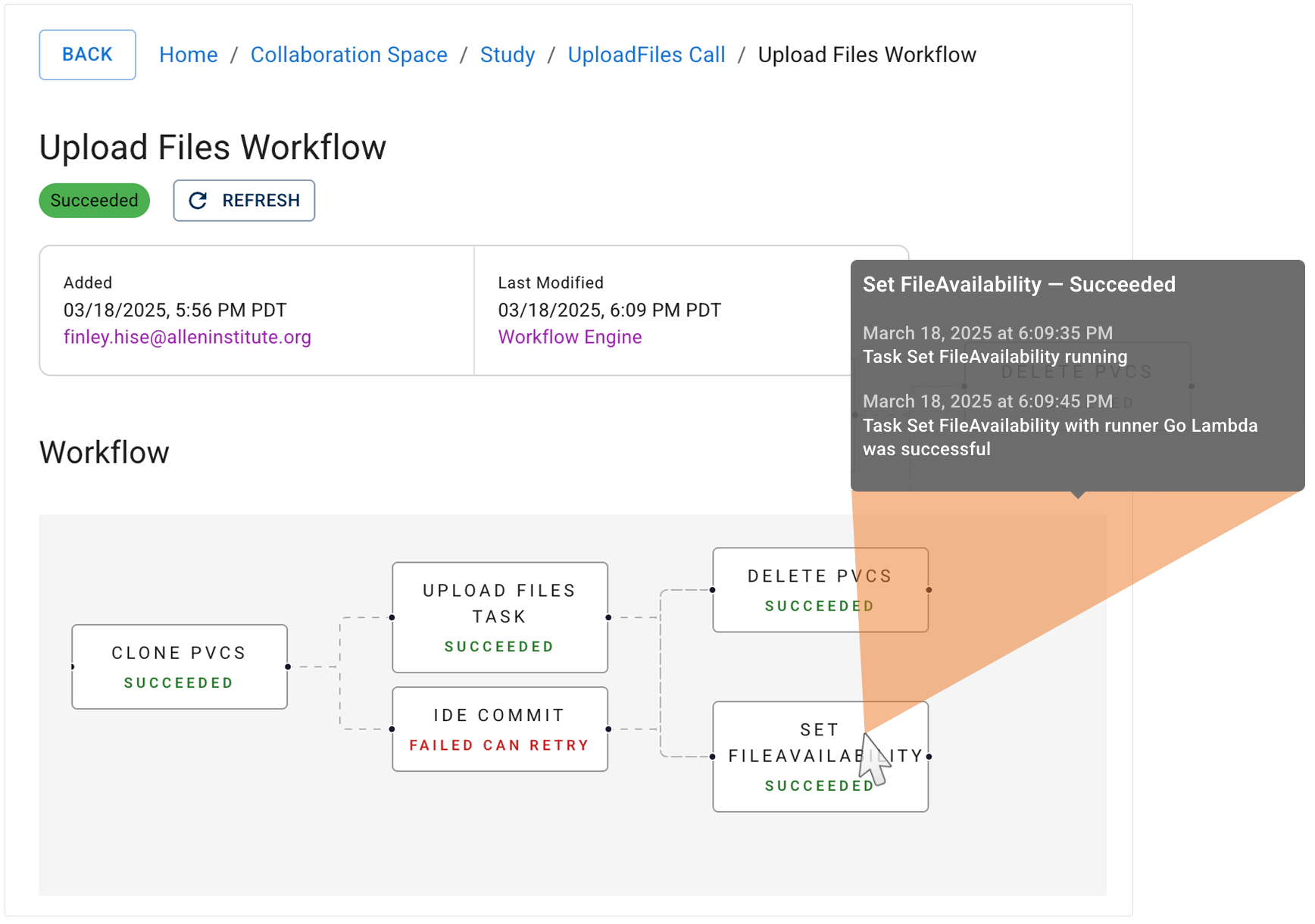Open finley.hise@alleninstitute.org email link
The height and width of the screenshot is (924, 1315).
click(187, 337)
